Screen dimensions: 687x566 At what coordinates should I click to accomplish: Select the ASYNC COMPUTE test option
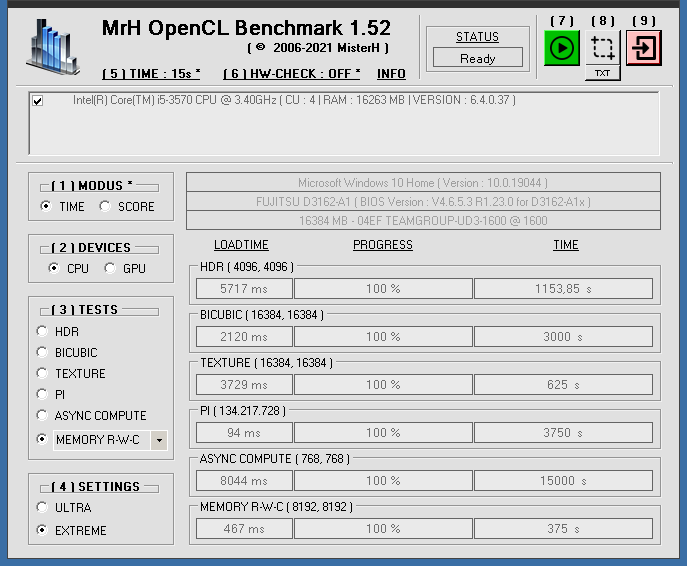[42, 415]
